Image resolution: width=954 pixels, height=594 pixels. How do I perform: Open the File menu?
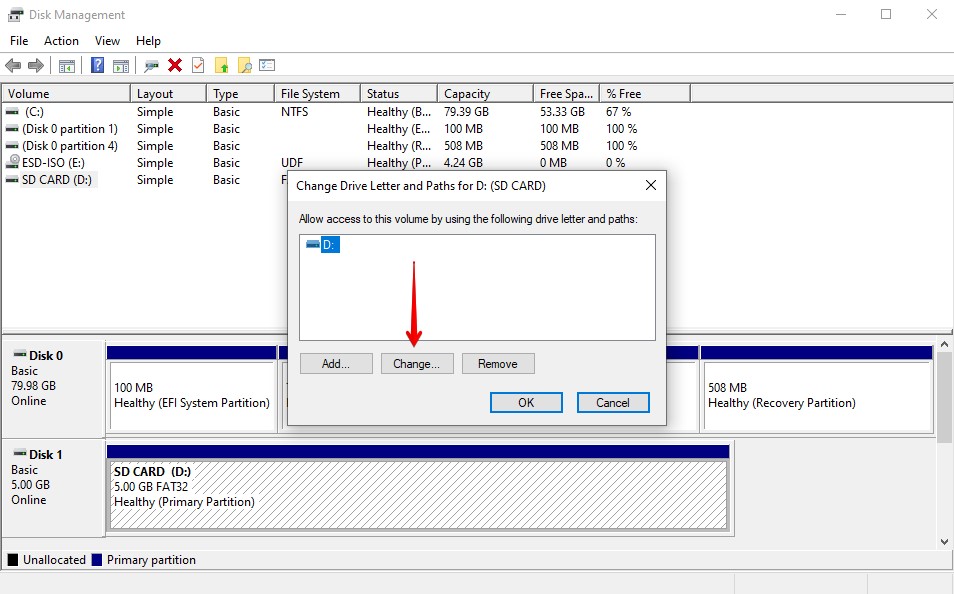[18, 41]
